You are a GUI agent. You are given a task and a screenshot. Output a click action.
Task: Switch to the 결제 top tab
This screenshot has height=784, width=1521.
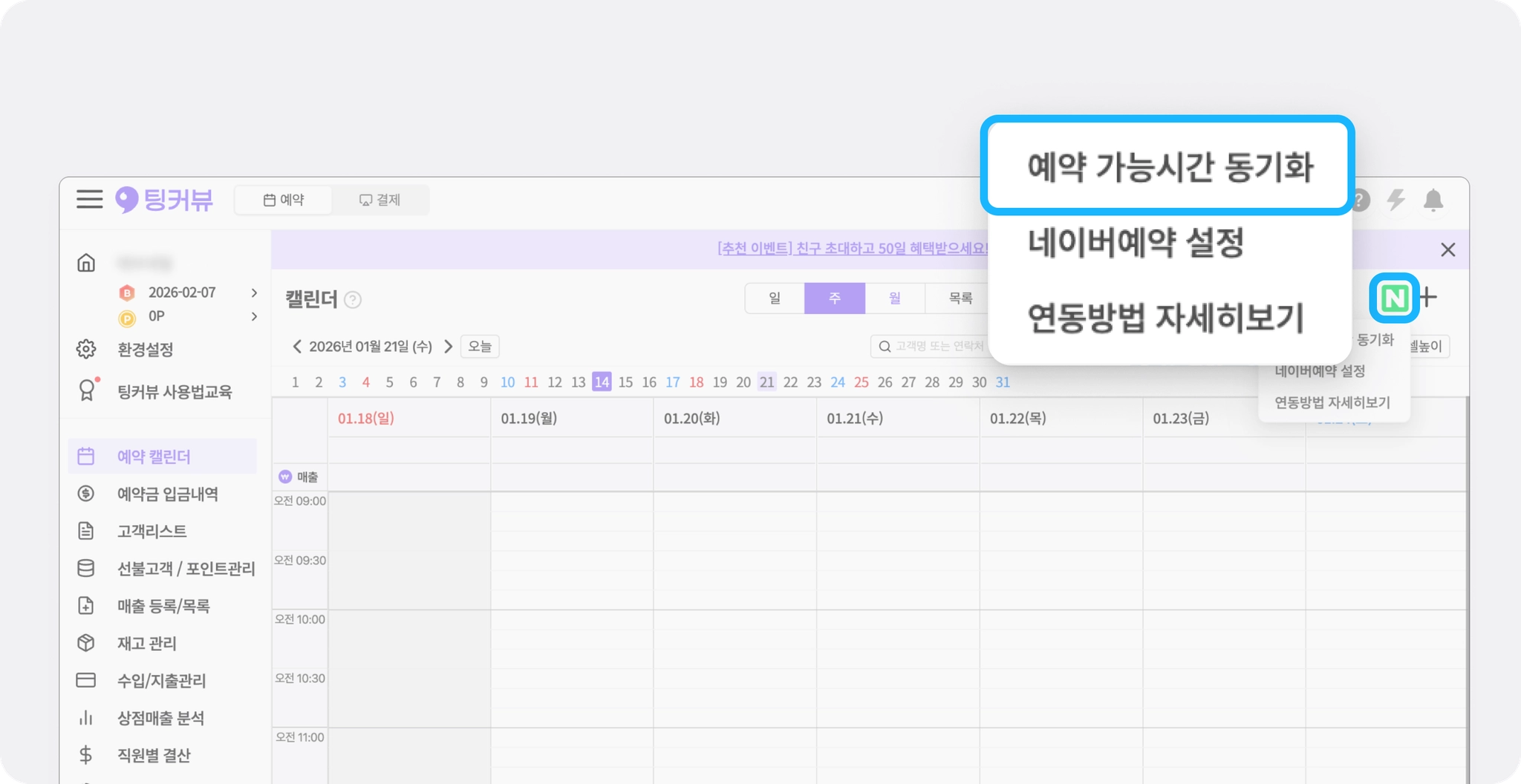tap(380, 200)
